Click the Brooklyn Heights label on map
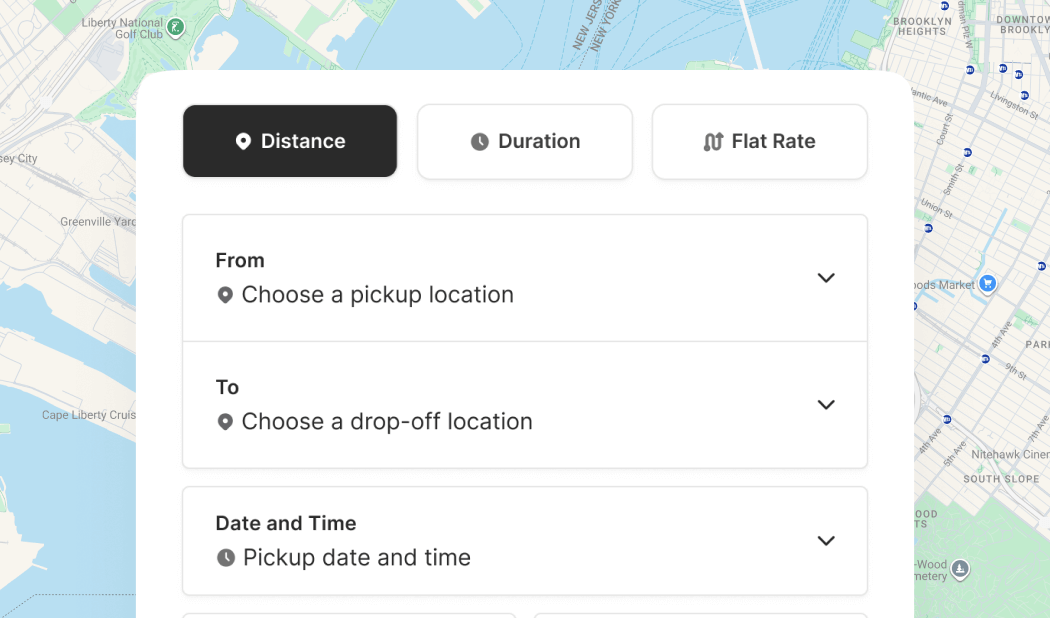Screen dimensions: 1050x624 coord(921,26)
